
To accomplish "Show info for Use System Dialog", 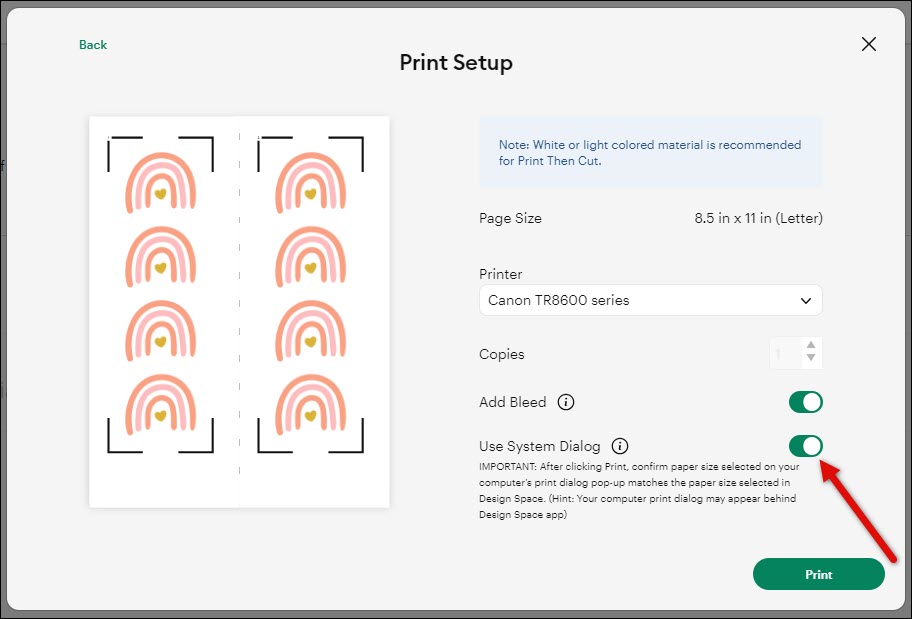I will point(620,446).
